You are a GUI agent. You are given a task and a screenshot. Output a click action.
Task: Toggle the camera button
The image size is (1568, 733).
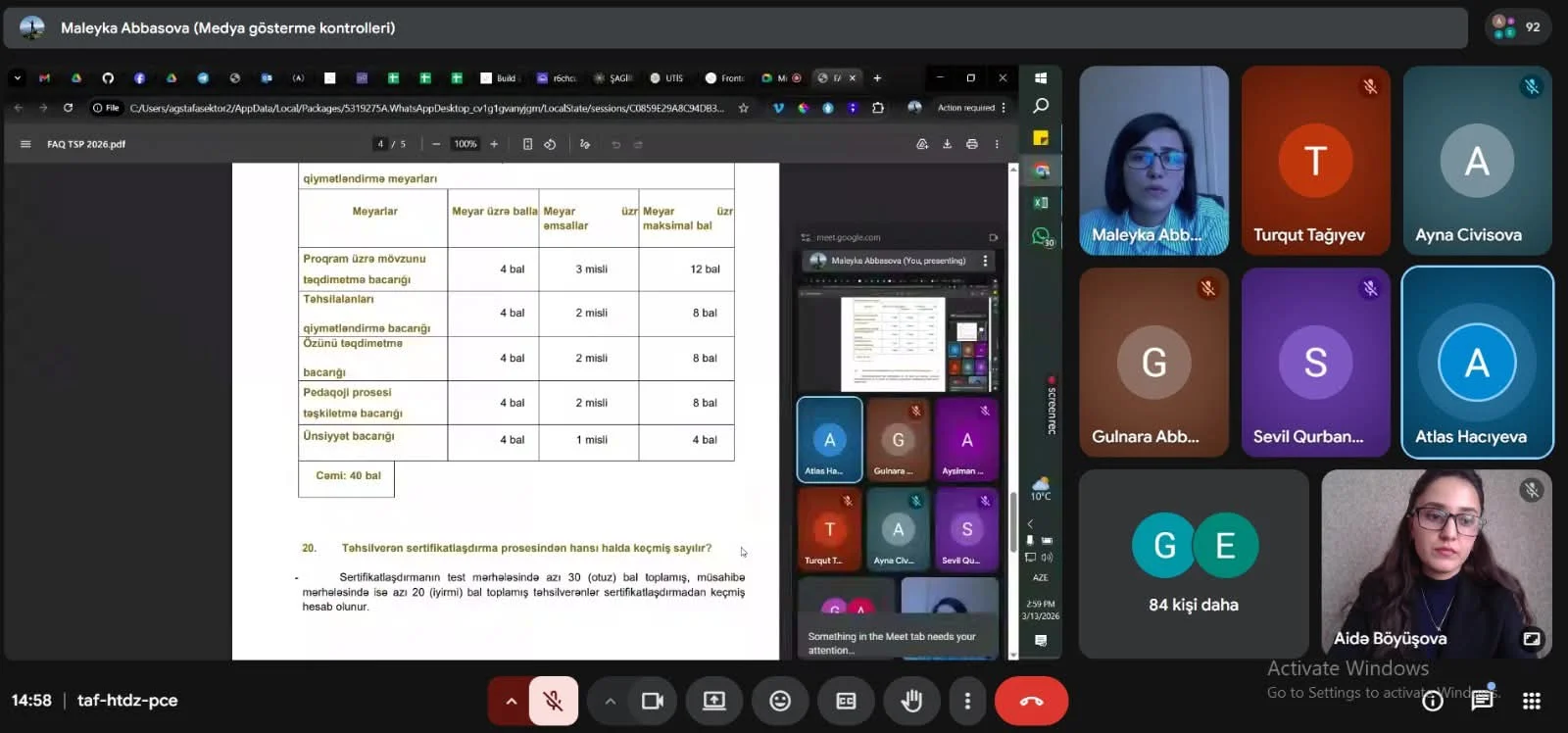[652, 701]
